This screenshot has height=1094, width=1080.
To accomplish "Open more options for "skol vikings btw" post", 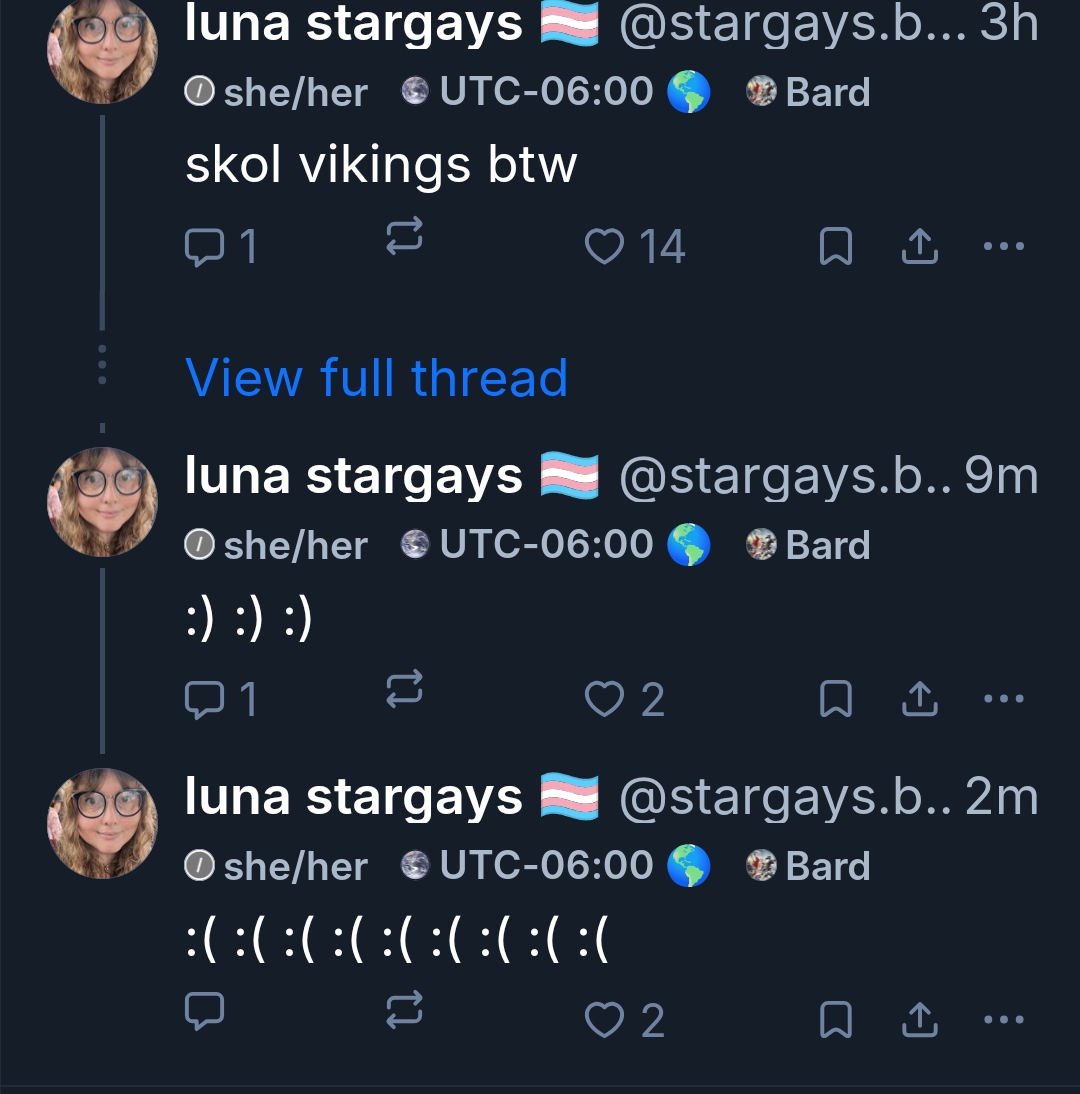I will point(1004,246).
